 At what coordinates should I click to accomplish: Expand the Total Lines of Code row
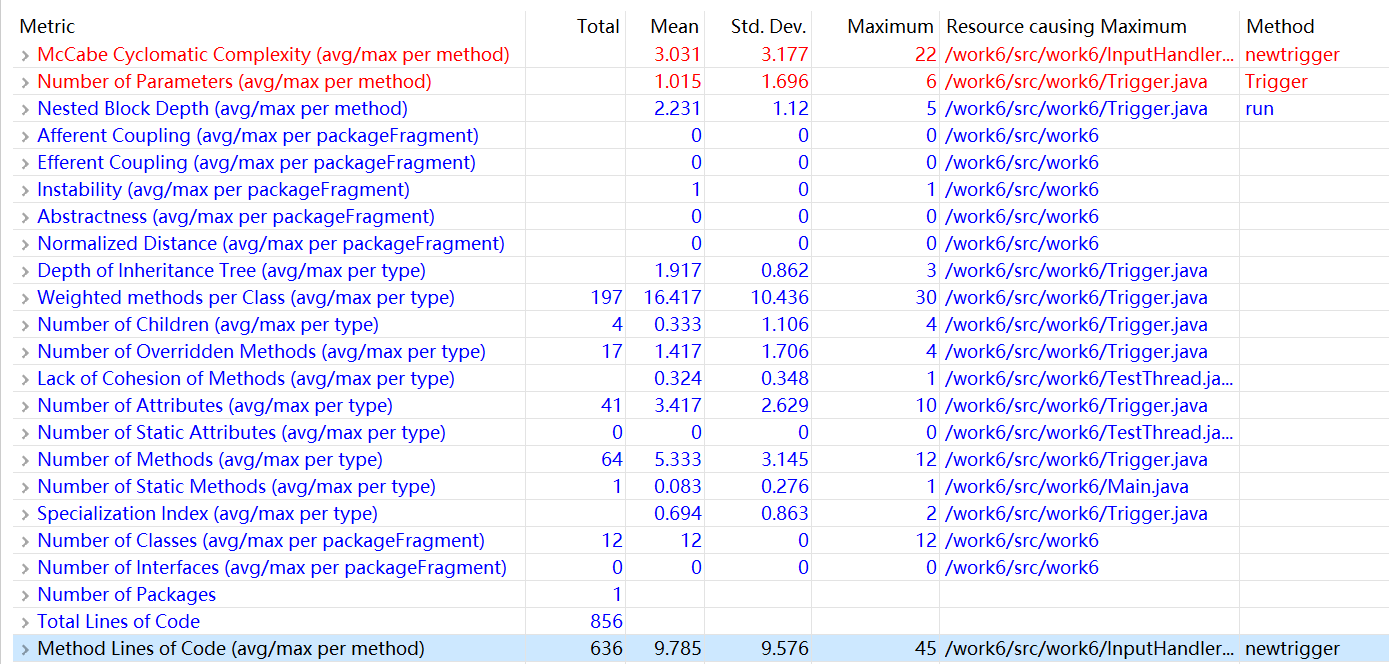(25, 622)
